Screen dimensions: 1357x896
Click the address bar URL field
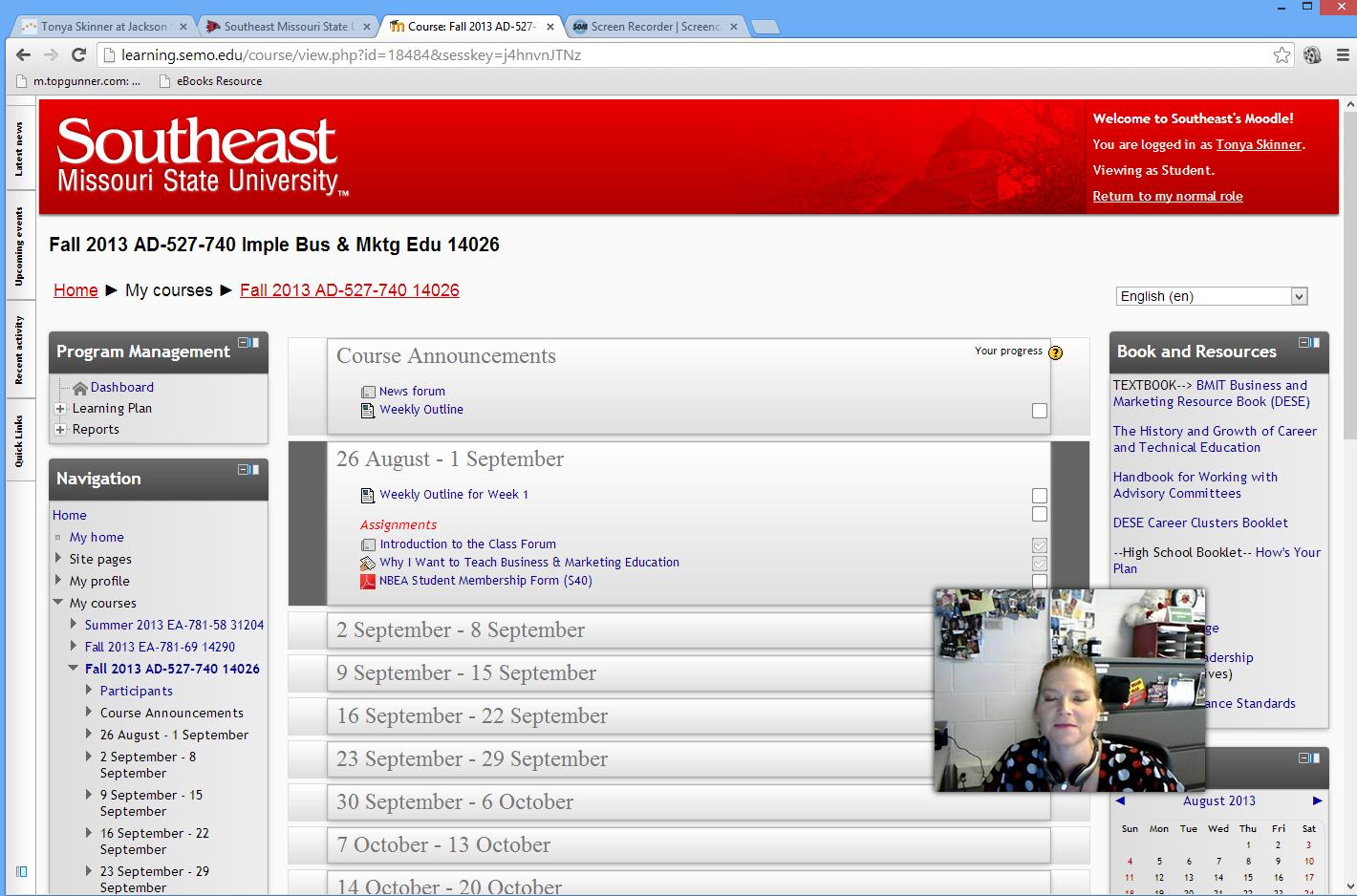(573, 54)
